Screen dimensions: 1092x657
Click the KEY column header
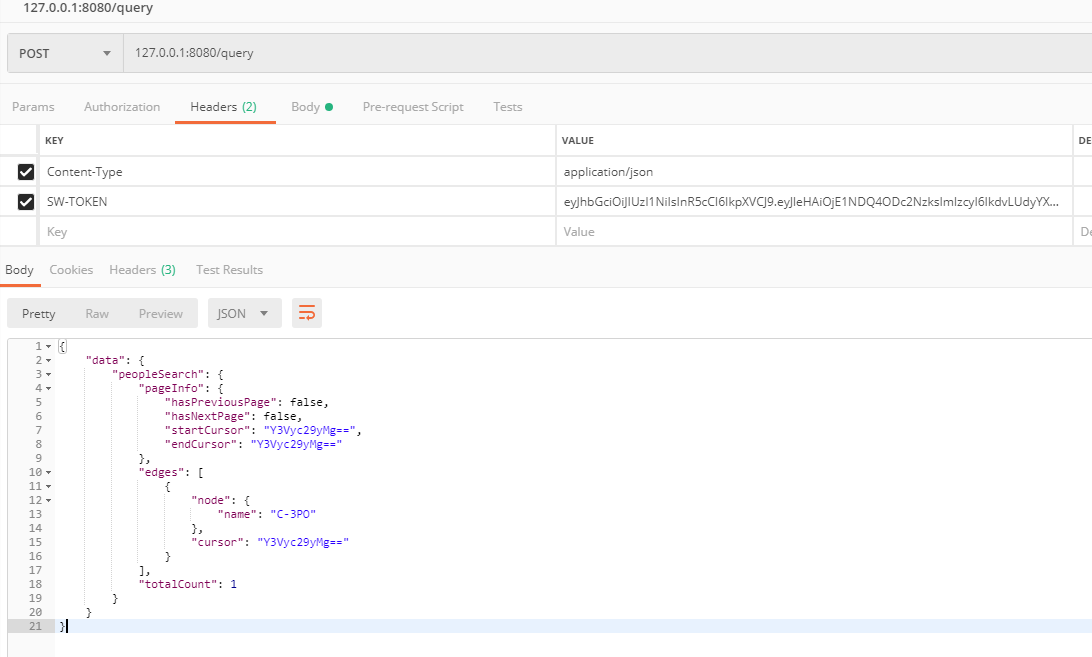54,141
